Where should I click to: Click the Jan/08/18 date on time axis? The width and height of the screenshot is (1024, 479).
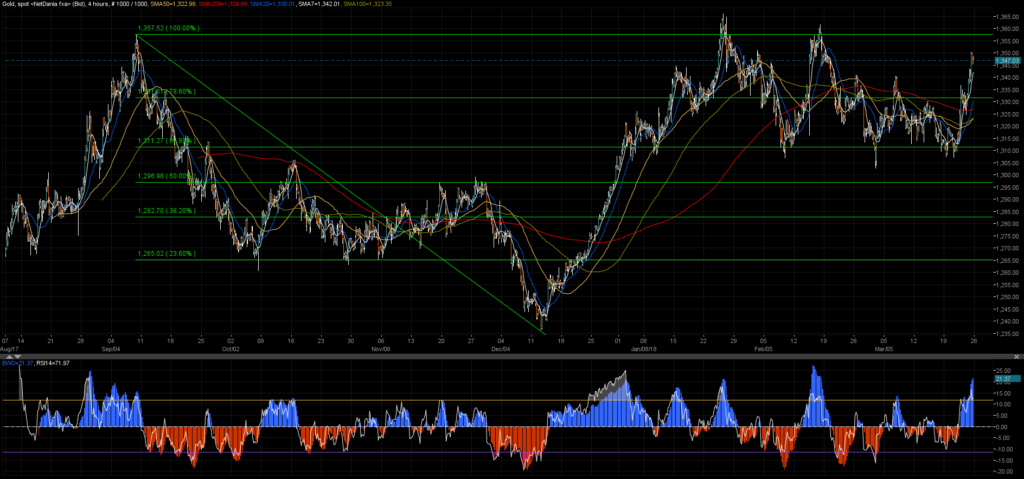coord(642,349)
